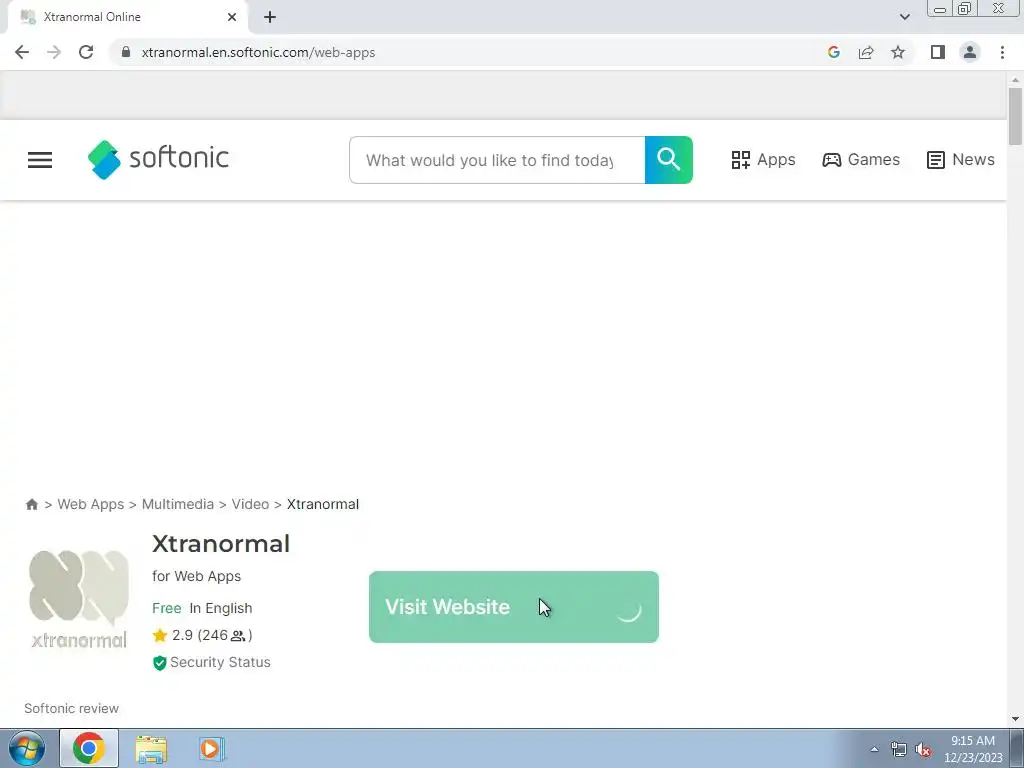Viewport: 1024px width, 768px height.
Task: Open Web Apps breadcrumb link
Action: click(91, 504)
